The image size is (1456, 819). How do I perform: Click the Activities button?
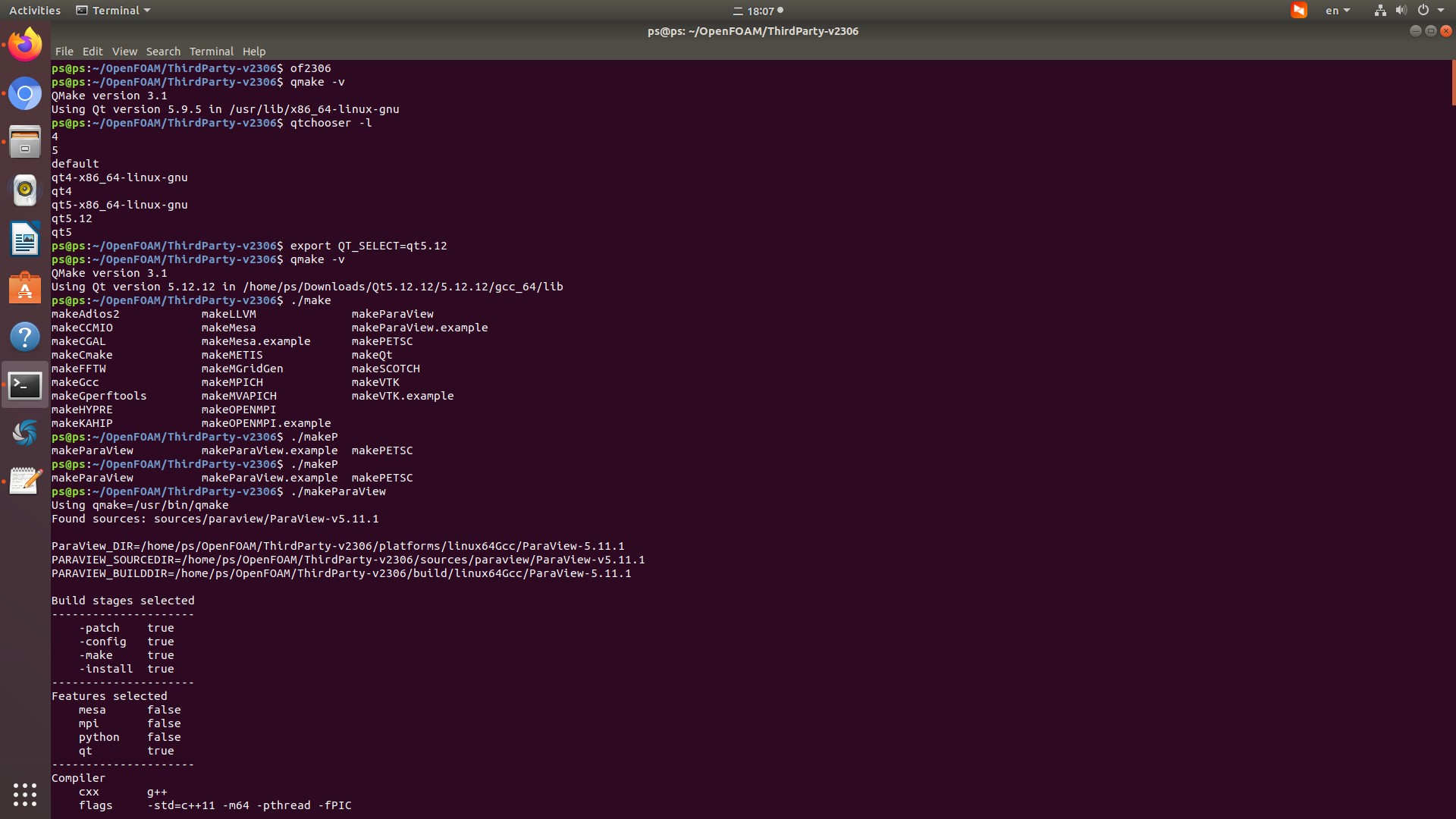[35, 11]
